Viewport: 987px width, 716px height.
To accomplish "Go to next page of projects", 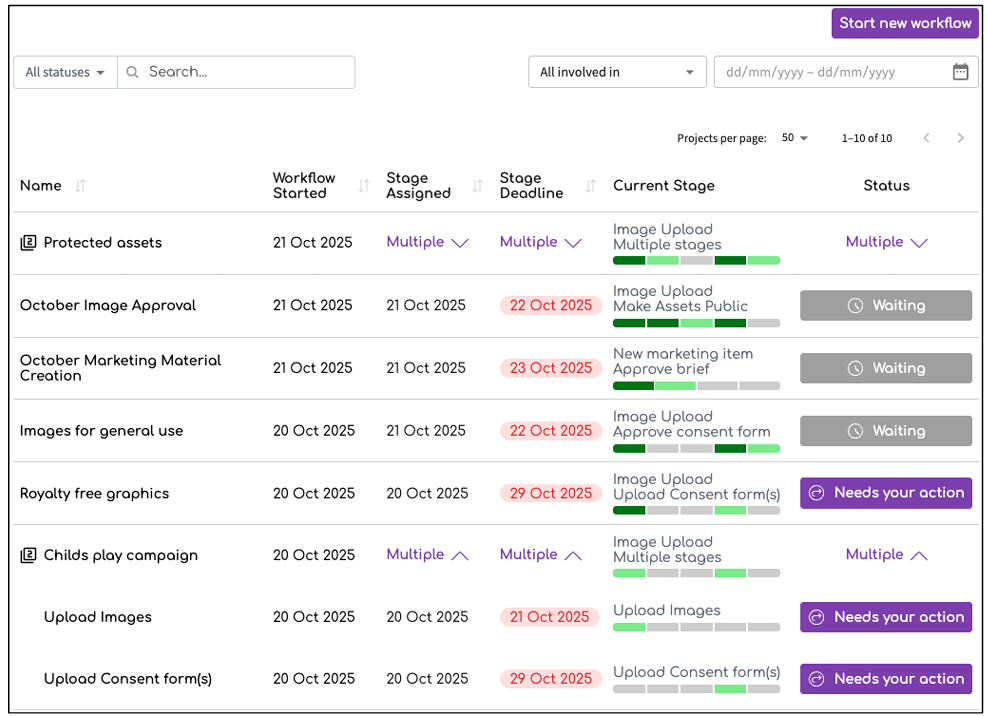I will click(960, 138).
